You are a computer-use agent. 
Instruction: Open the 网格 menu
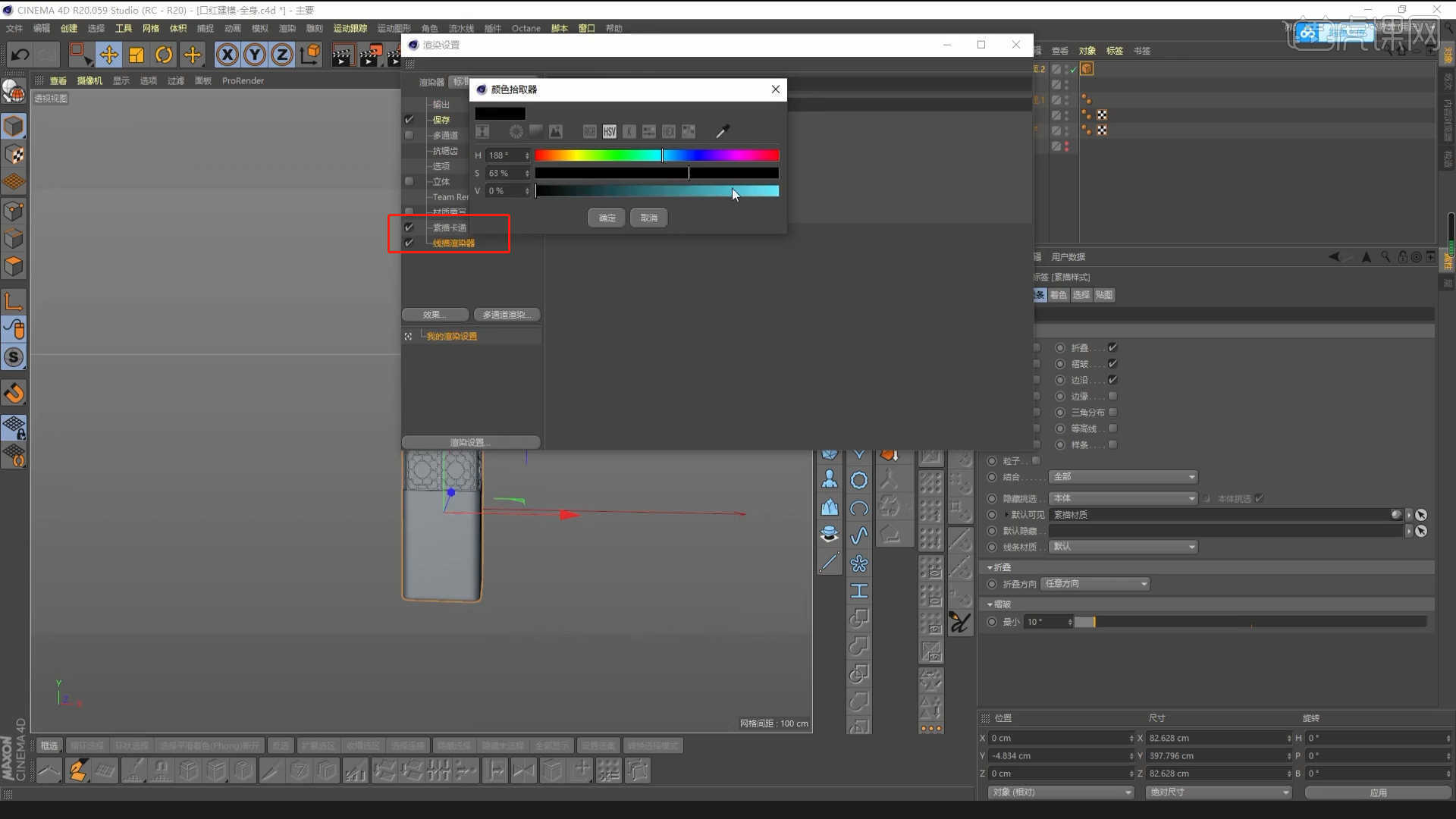151,28
